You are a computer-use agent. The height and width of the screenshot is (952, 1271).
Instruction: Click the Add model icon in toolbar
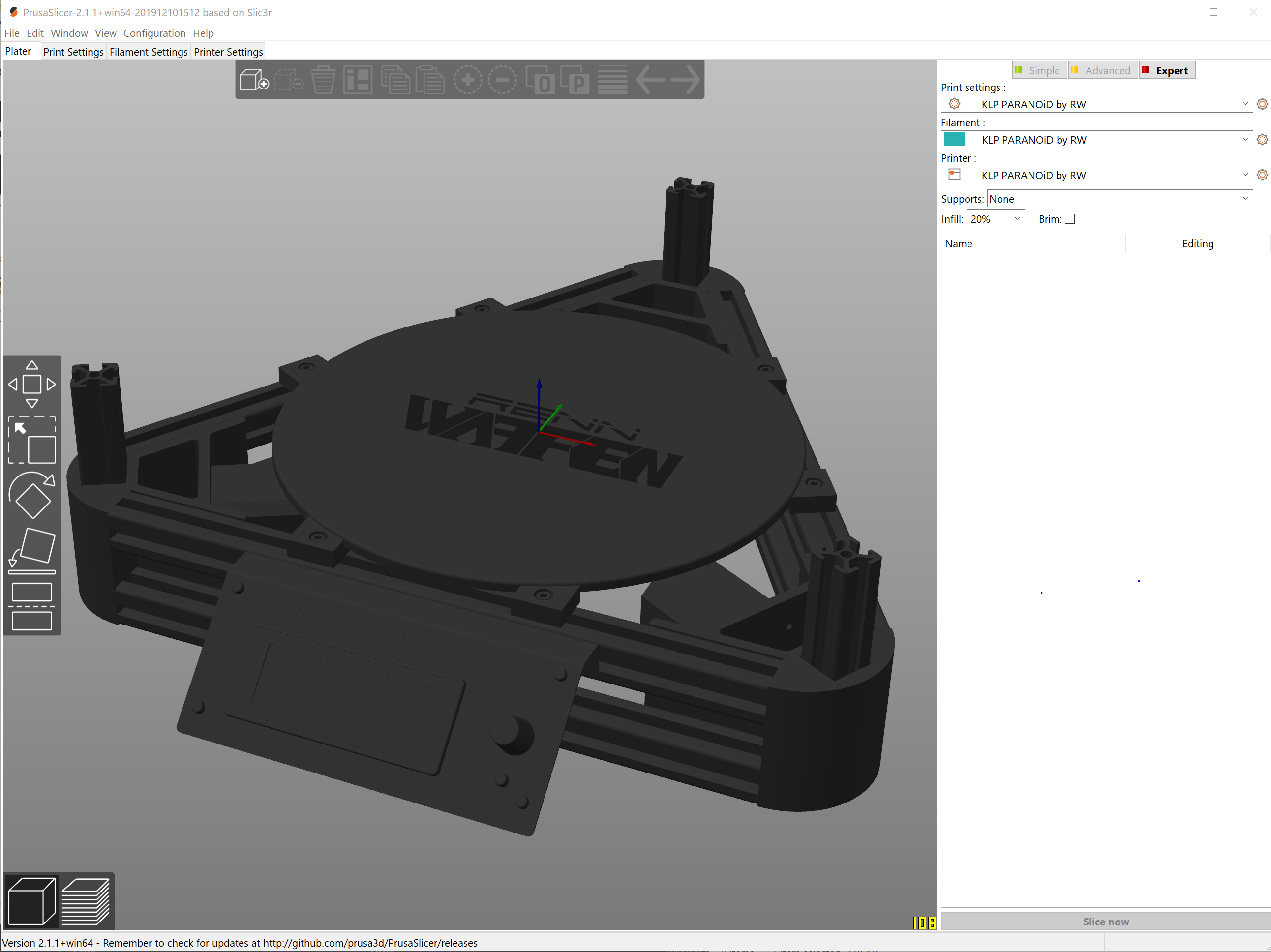254,80
